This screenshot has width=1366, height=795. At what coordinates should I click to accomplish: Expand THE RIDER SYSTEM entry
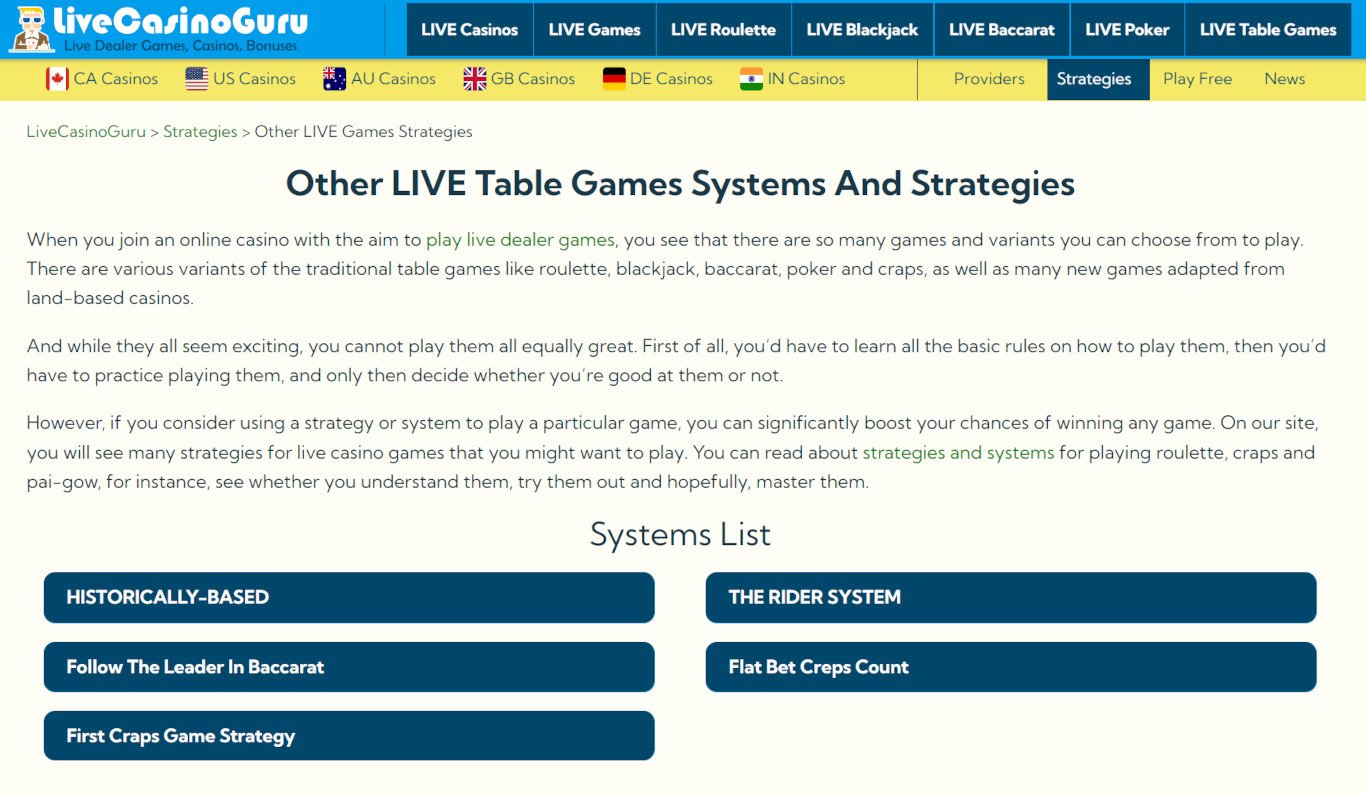point(1011,597)
